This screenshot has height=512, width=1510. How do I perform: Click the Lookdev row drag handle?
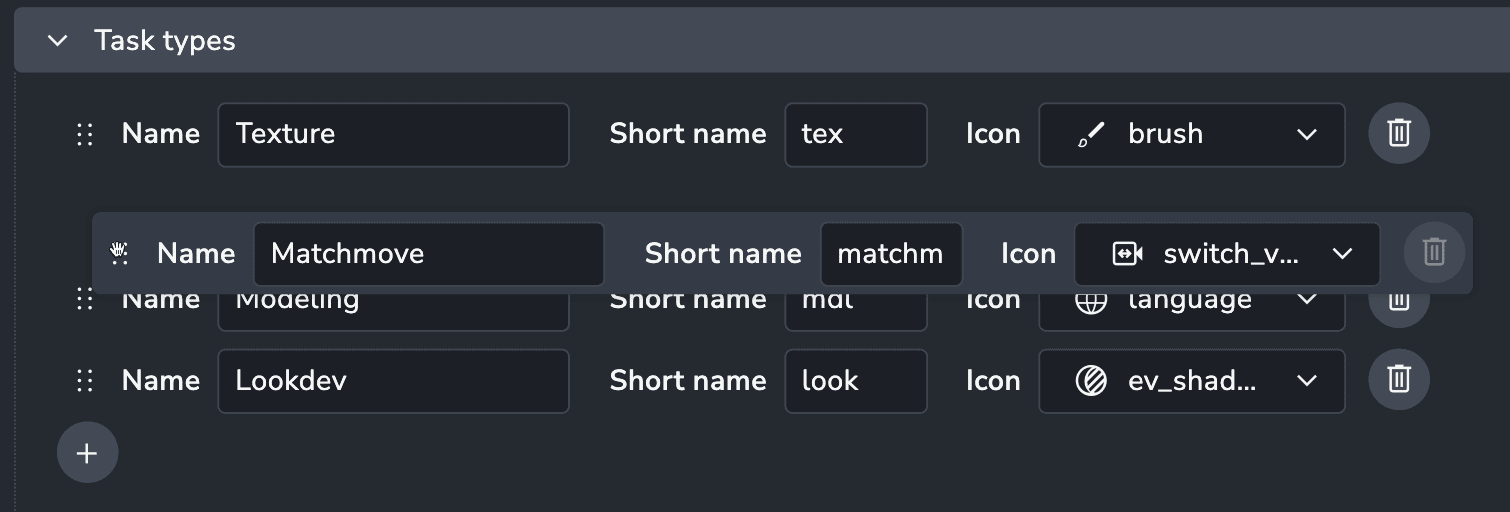[x=85, y=380]
